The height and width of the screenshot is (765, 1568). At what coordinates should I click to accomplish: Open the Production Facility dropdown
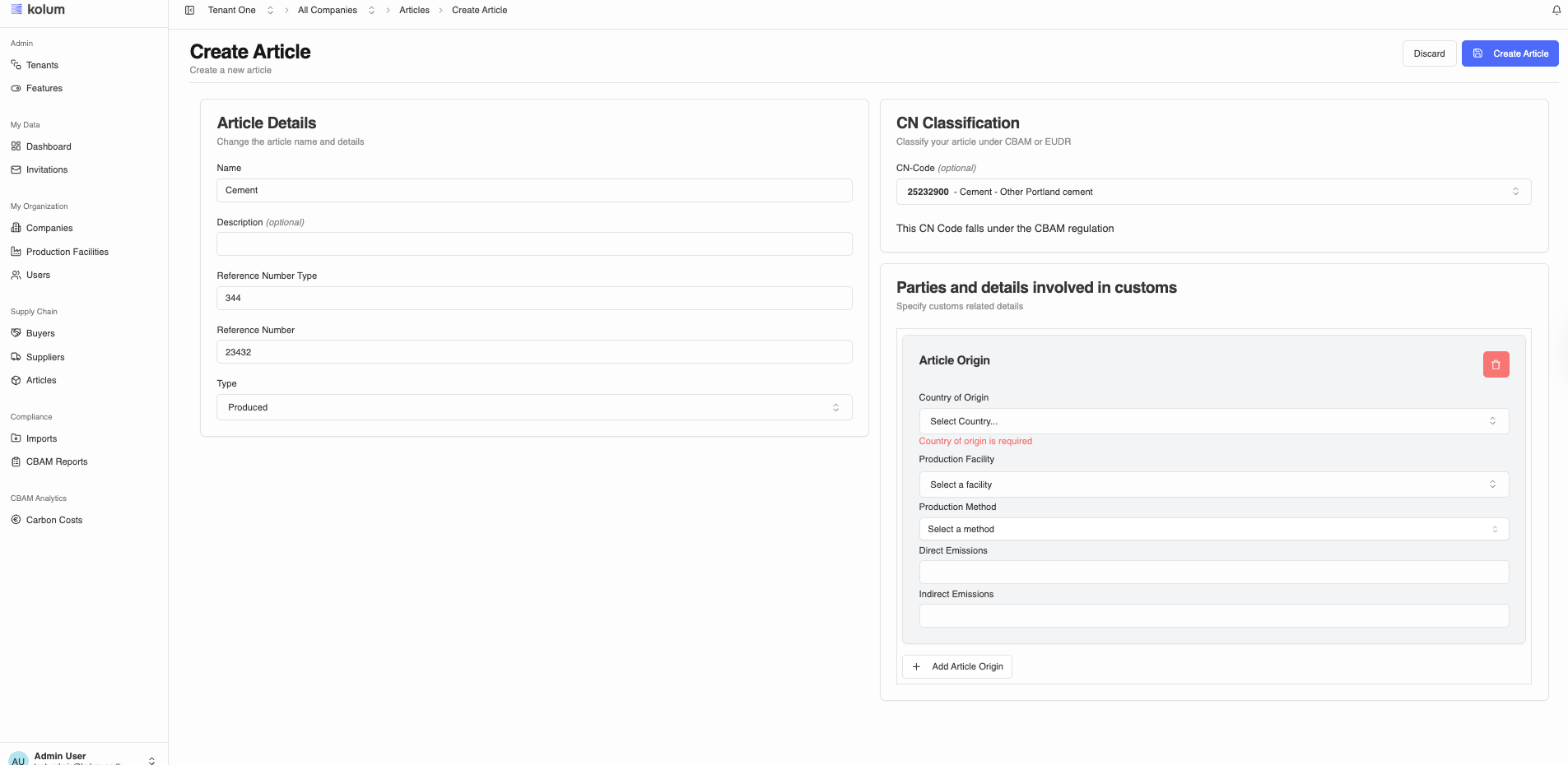pos(1212,484)
